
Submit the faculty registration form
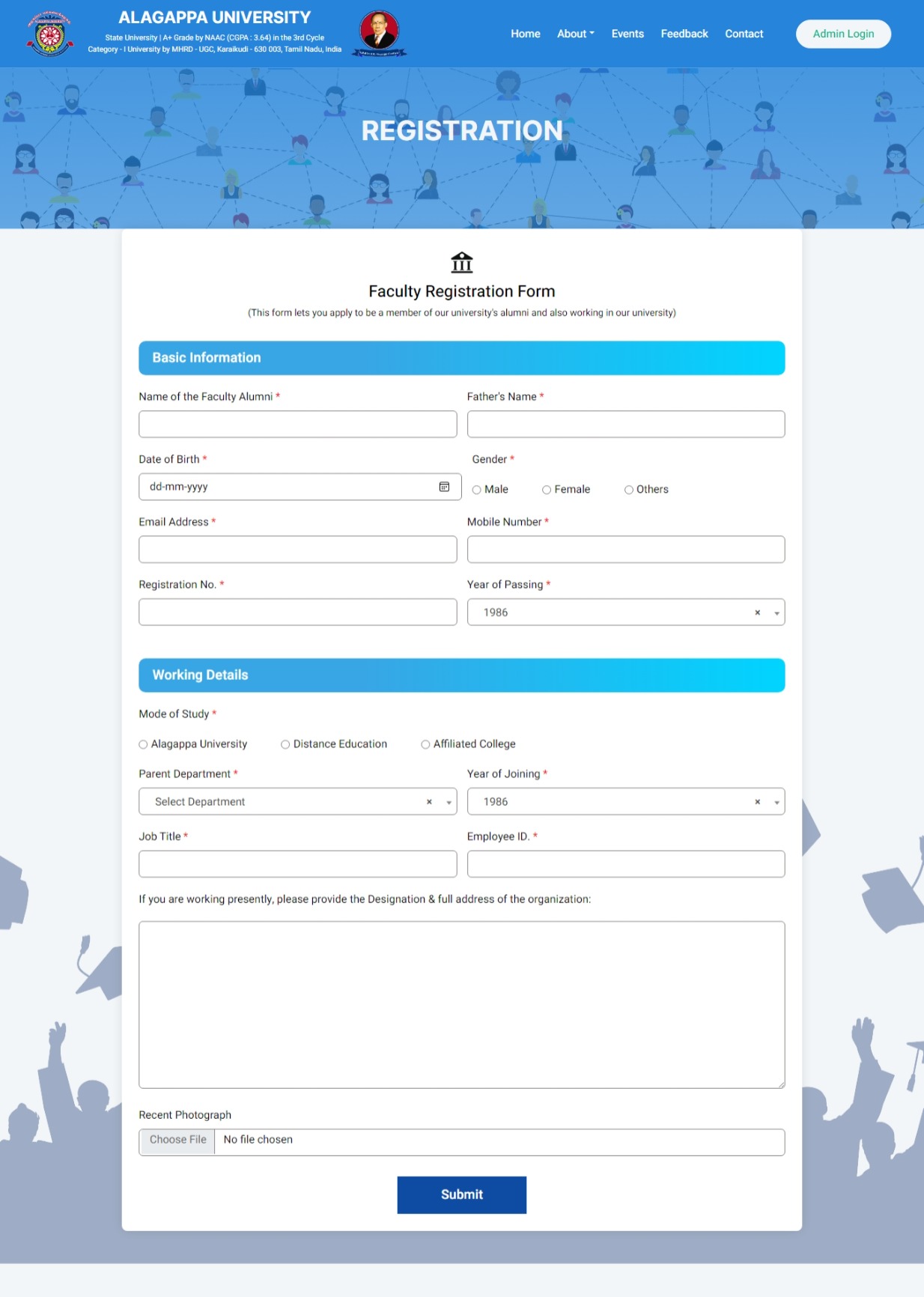click(x=461, y=1194)
